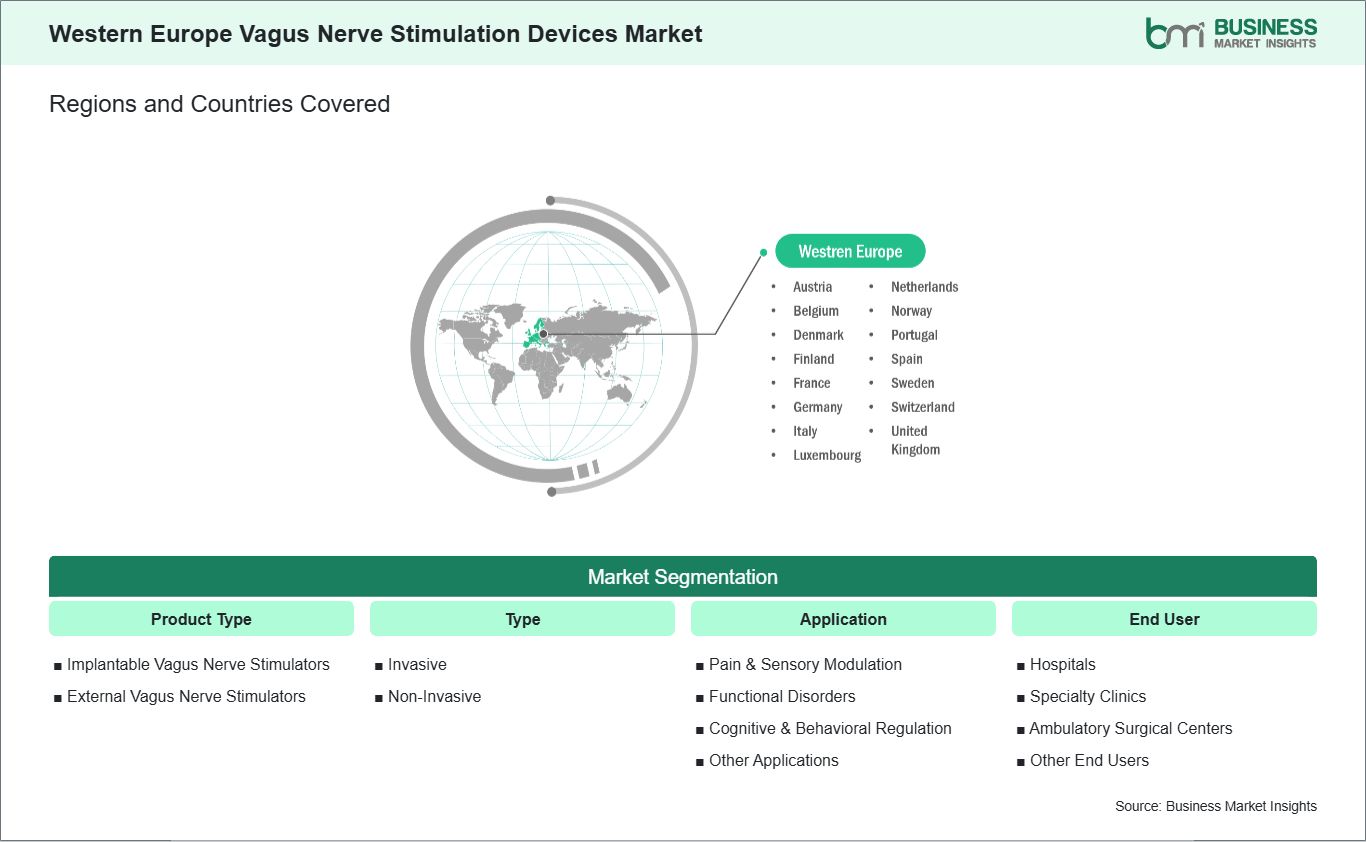Click the Source: Business Market Insights text

1216,806
